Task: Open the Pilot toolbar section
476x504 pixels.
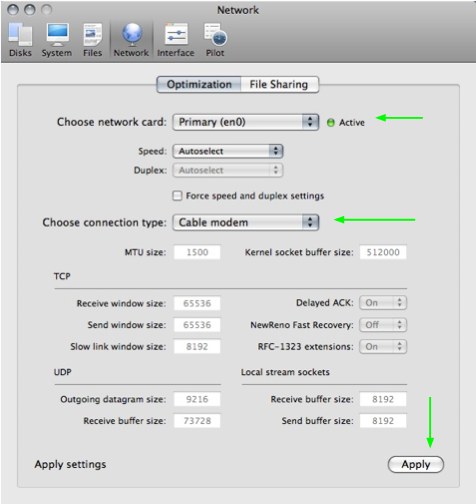Action: coord(215,40)
